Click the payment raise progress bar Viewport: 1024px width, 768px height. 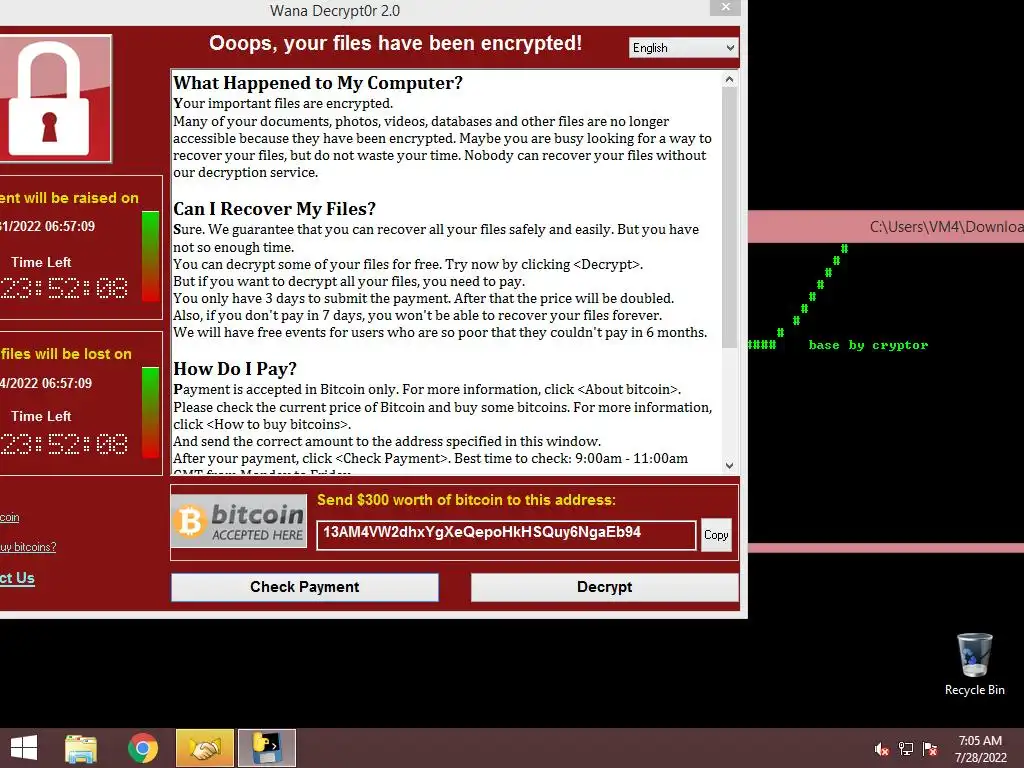(150, 256)
